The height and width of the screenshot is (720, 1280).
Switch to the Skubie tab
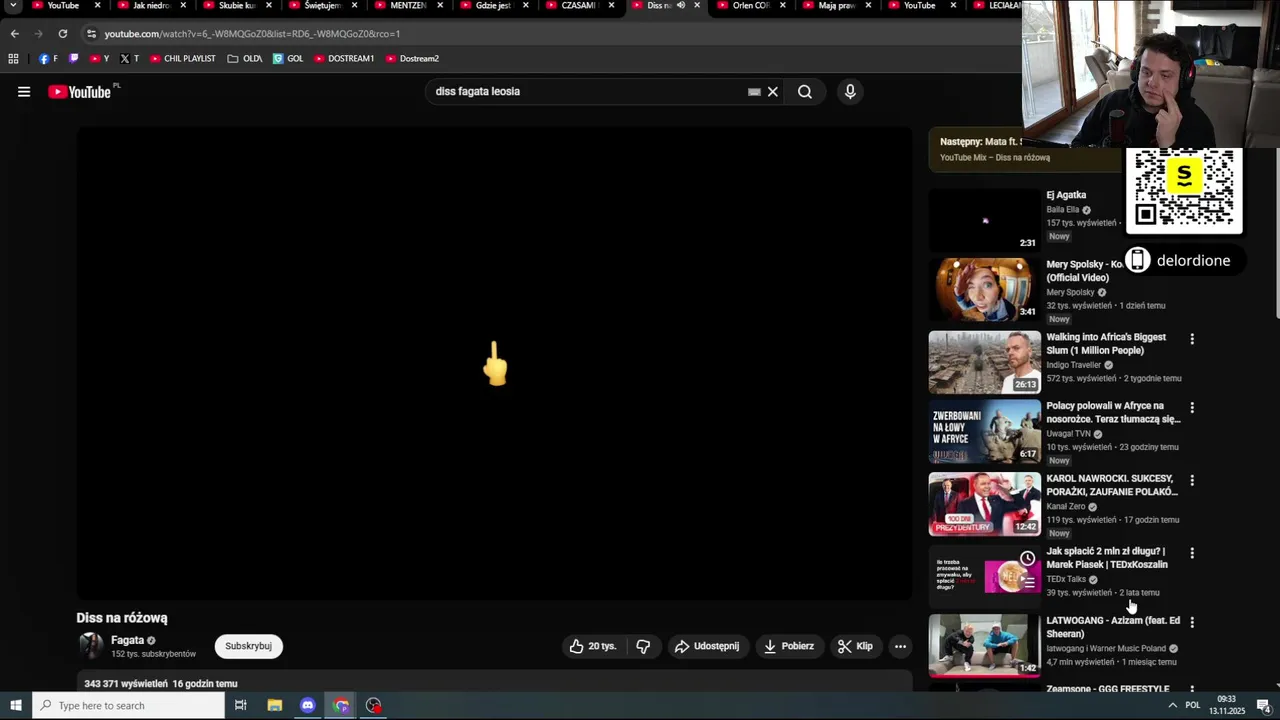237,5
